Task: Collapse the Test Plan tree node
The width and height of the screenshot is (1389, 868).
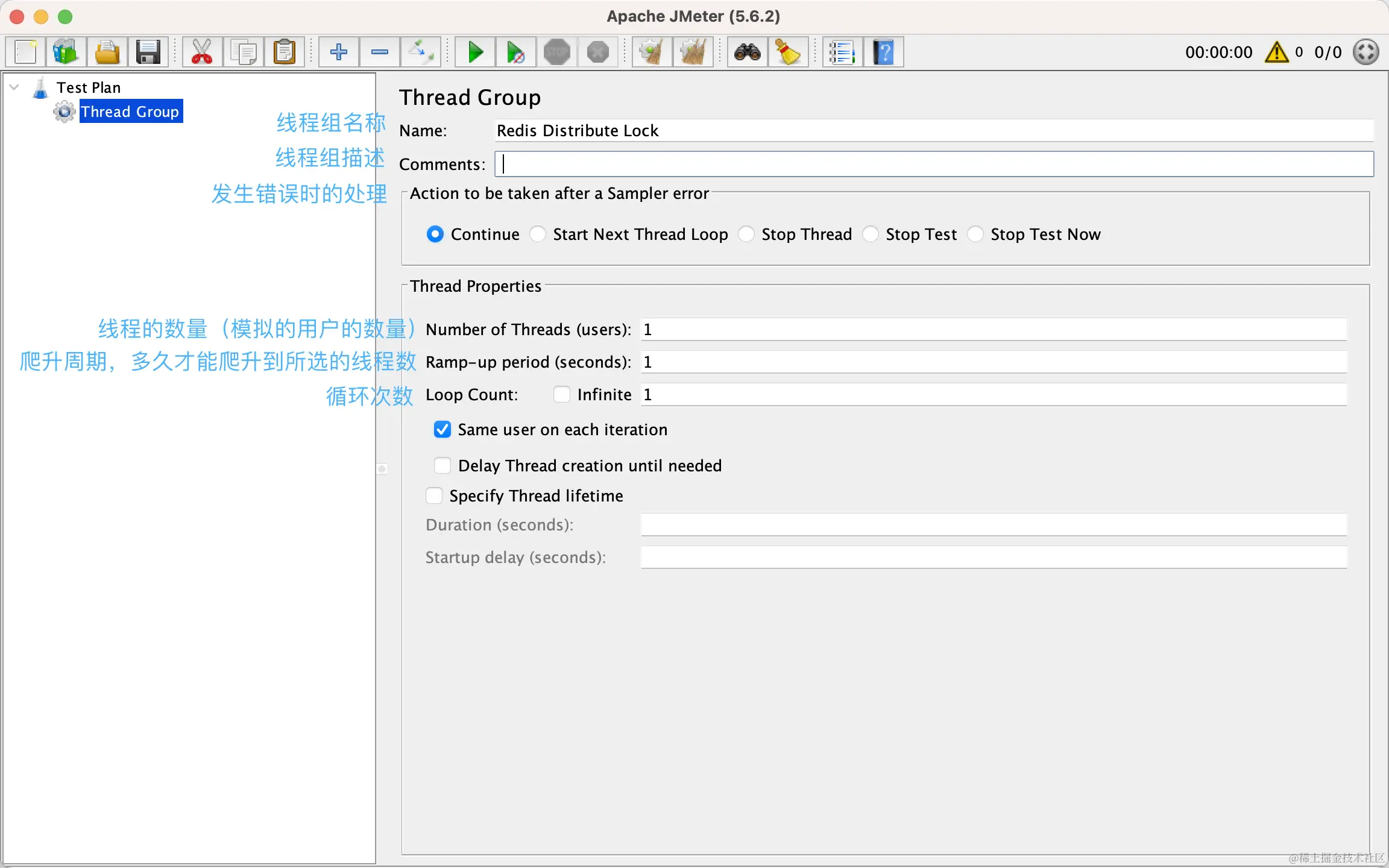Action: pos(14,87)
